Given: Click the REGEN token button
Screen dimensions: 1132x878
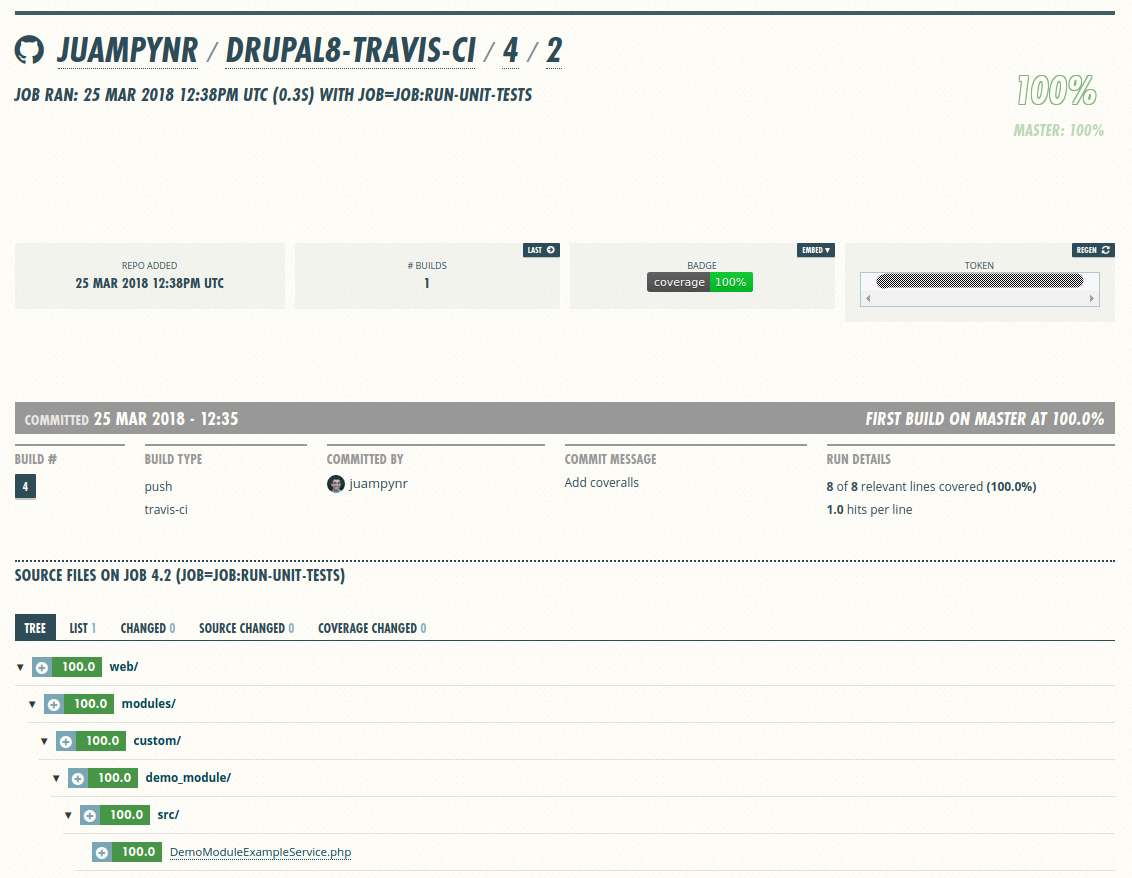Looking at the screenshot, I should click(1093, 250).
